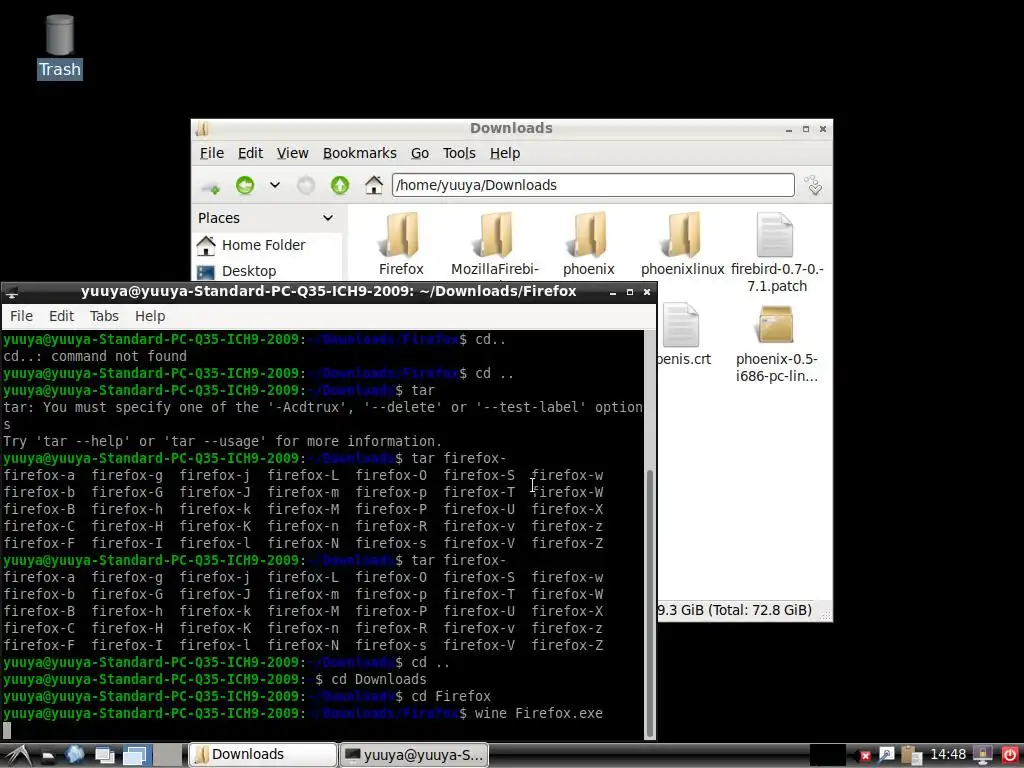
Task: Select the Firefox folder icon
Action: tap(401, 243)
